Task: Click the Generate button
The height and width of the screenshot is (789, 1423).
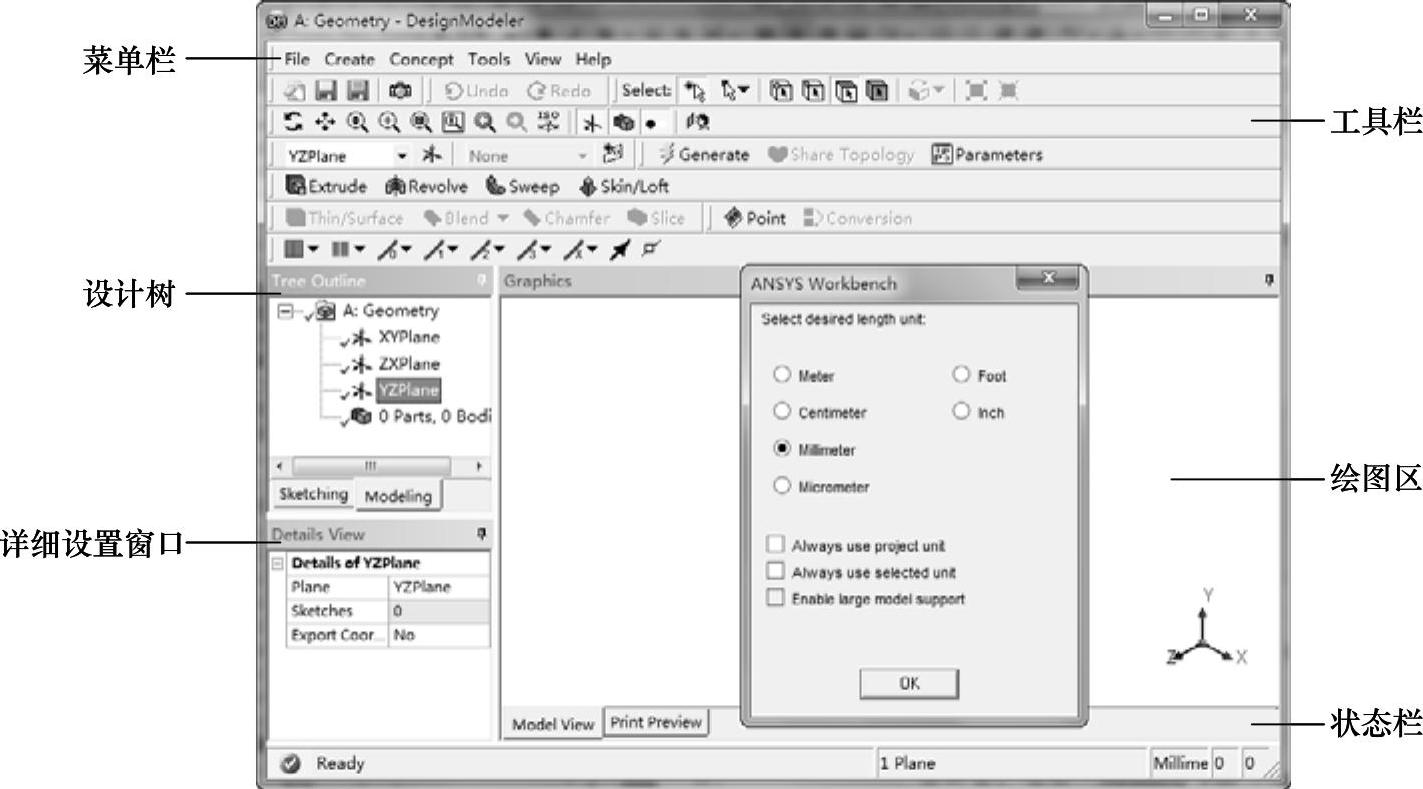Action: tap(704, 155)
